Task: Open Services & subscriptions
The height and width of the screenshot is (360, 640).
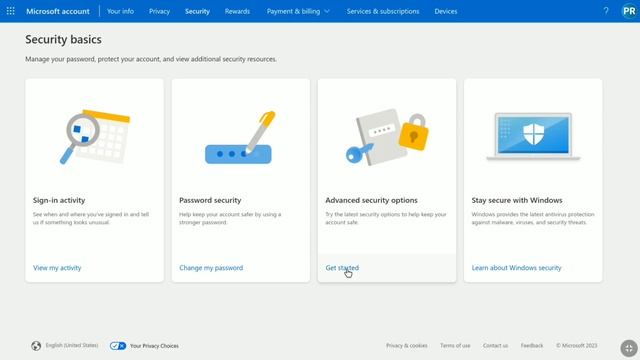Action: pyautogui.click(x=383, y=11)
